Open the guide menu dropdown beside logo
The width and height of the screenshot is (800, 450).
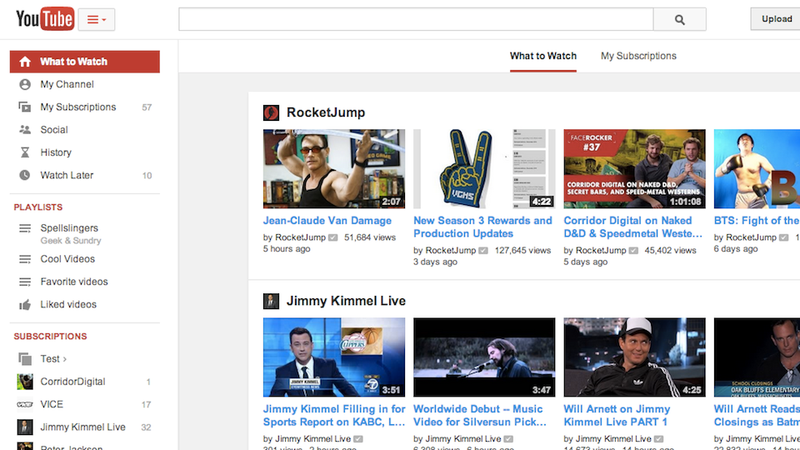tap(96, 19)
